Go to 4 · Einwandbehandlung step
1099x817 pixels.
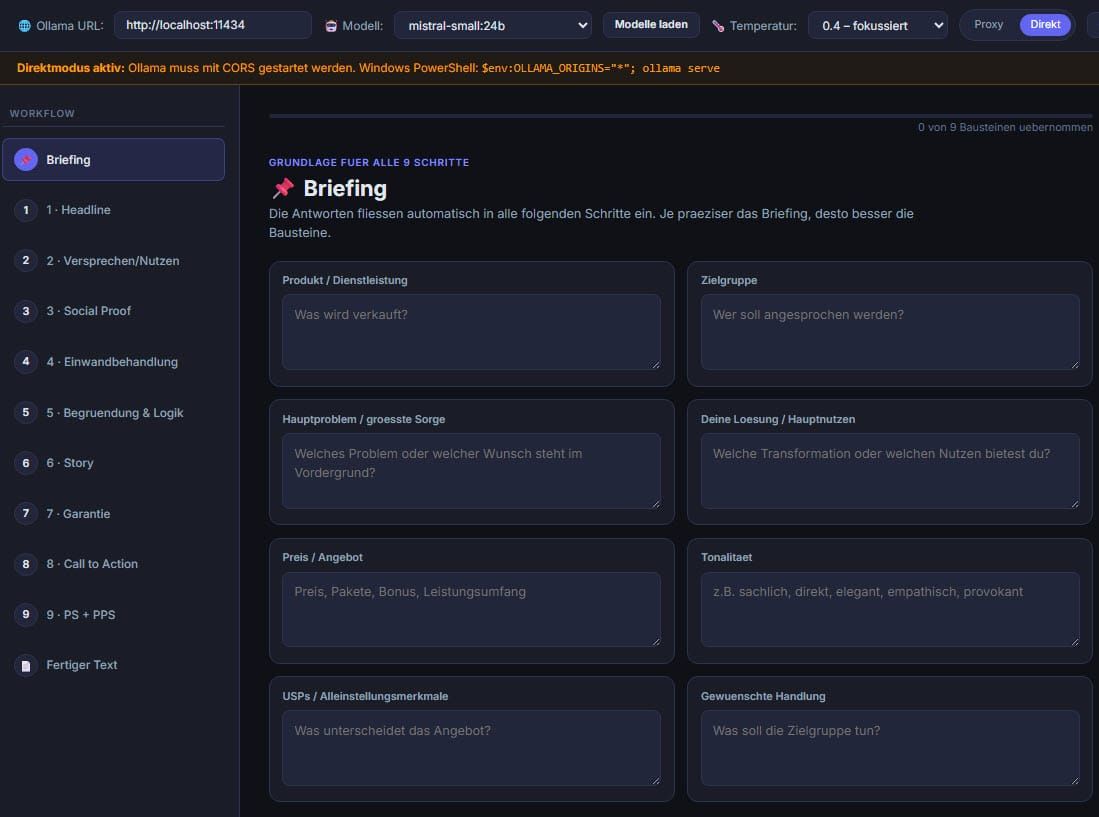114,362
